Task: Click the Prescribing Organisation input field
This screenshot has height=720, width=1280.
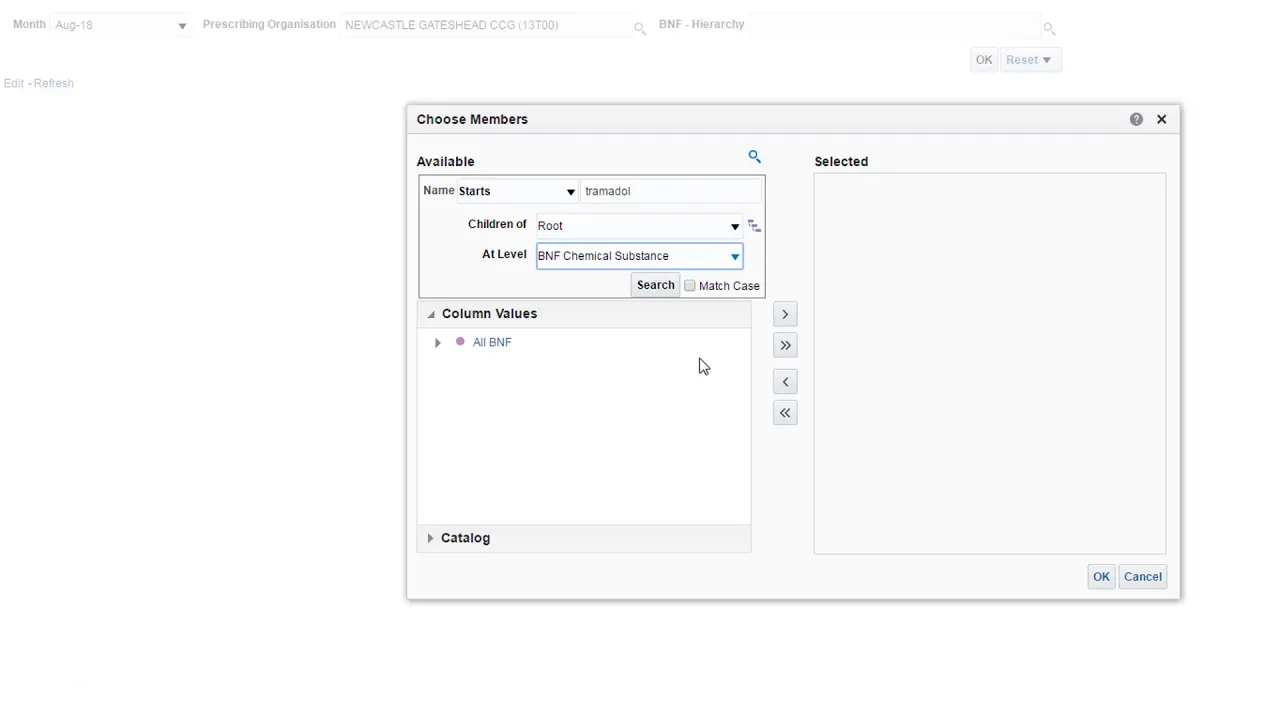Action: [x=487, y=25]
